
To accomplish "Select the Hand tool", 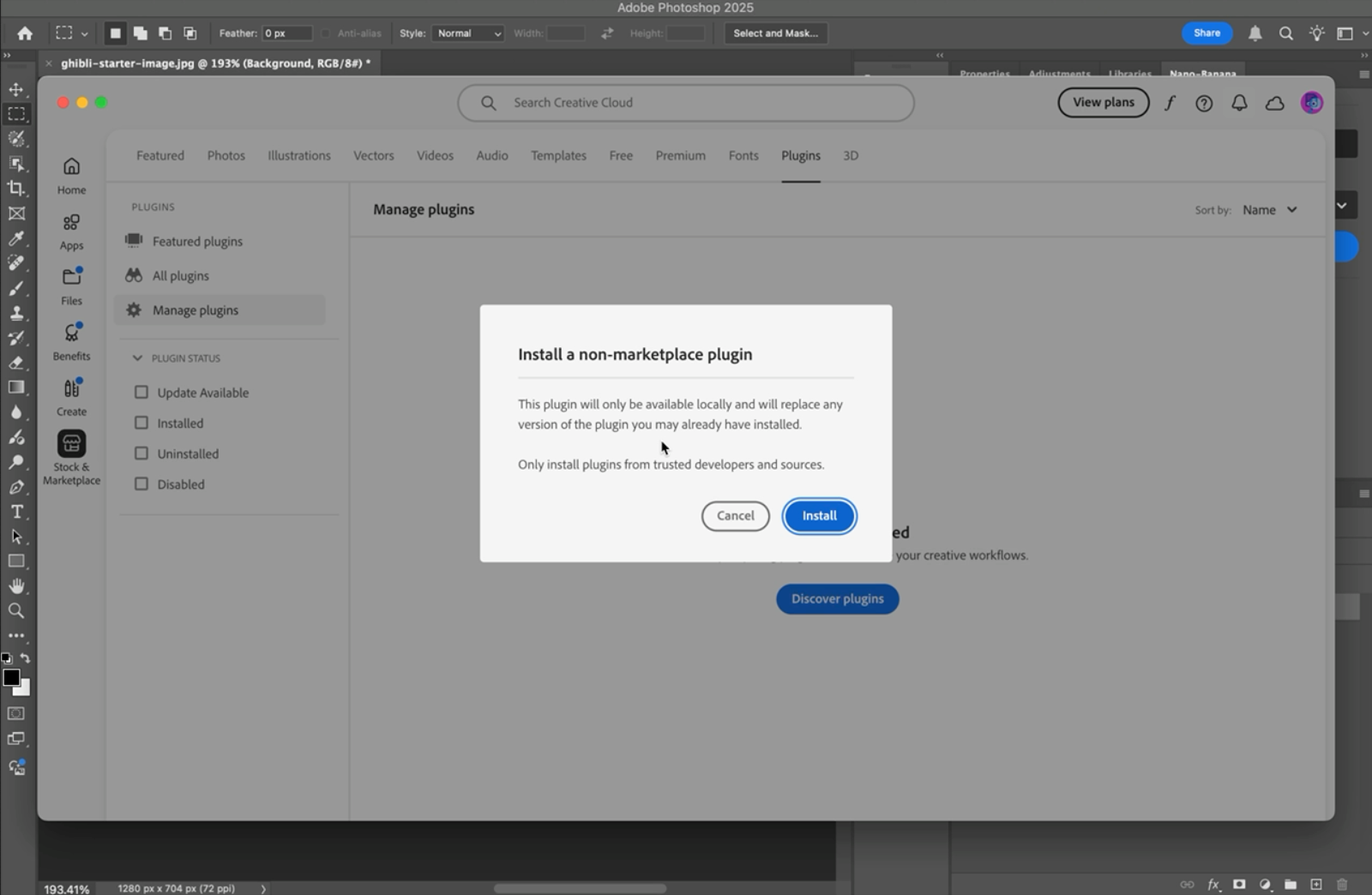I will click(x=16, y=586).
